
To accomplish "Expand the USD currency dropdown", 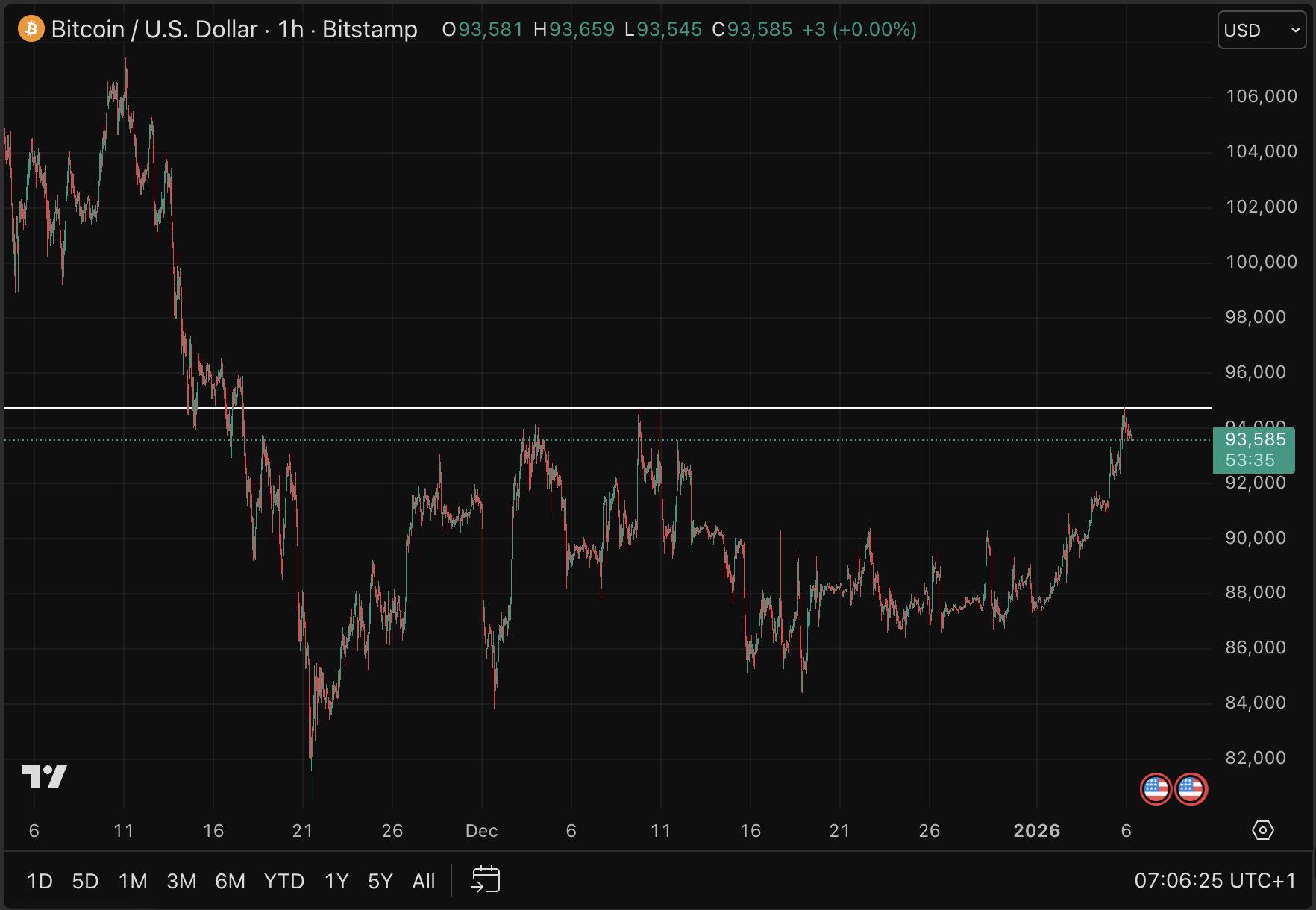I will [x=1262, y=31].
